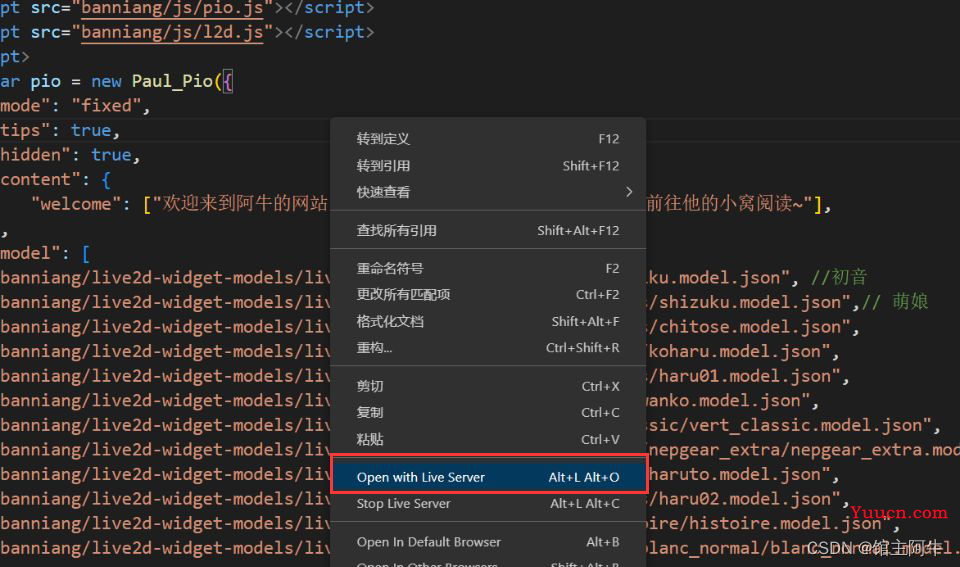The image size is (960, 567).
Task: Select 重构... menu item
Action: pos(488,348)
